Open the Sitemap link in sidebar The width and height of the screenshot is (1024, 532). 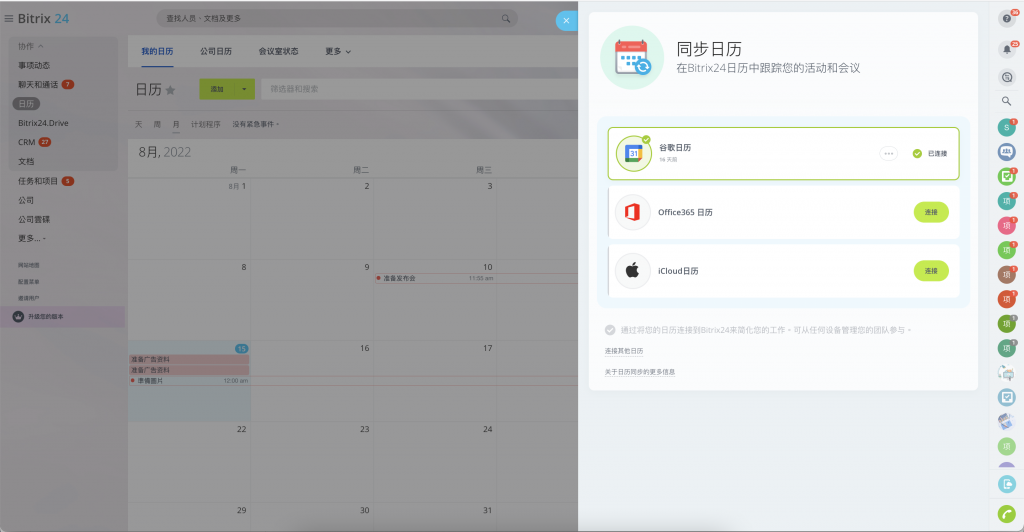point(29,265)
